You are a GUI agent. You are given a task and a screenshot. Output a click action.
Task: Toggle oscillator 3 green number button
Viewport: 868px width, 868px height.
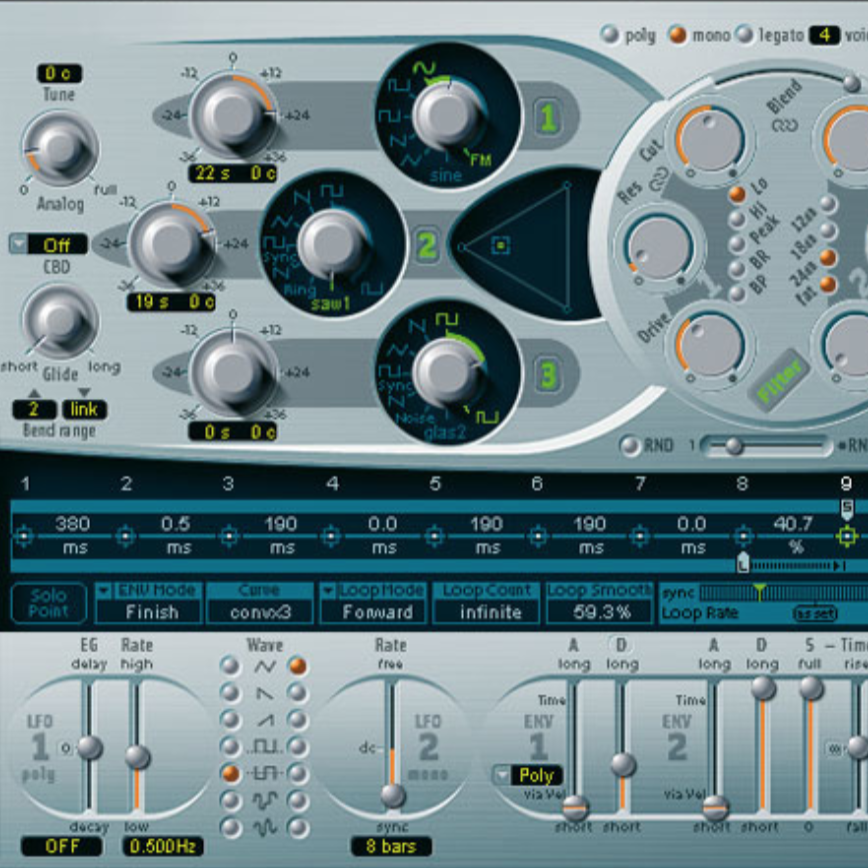click(x=547, y=376)
